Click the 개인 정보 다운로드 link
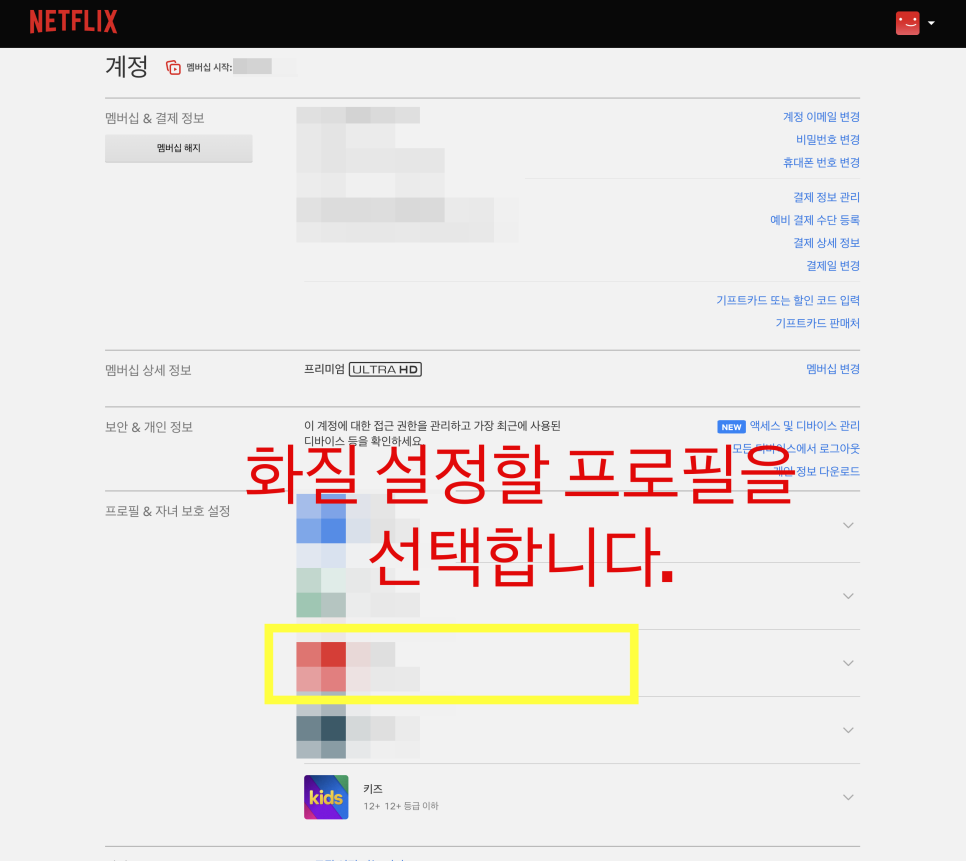The height and width of the screenshot is (861, 966). 817,471
